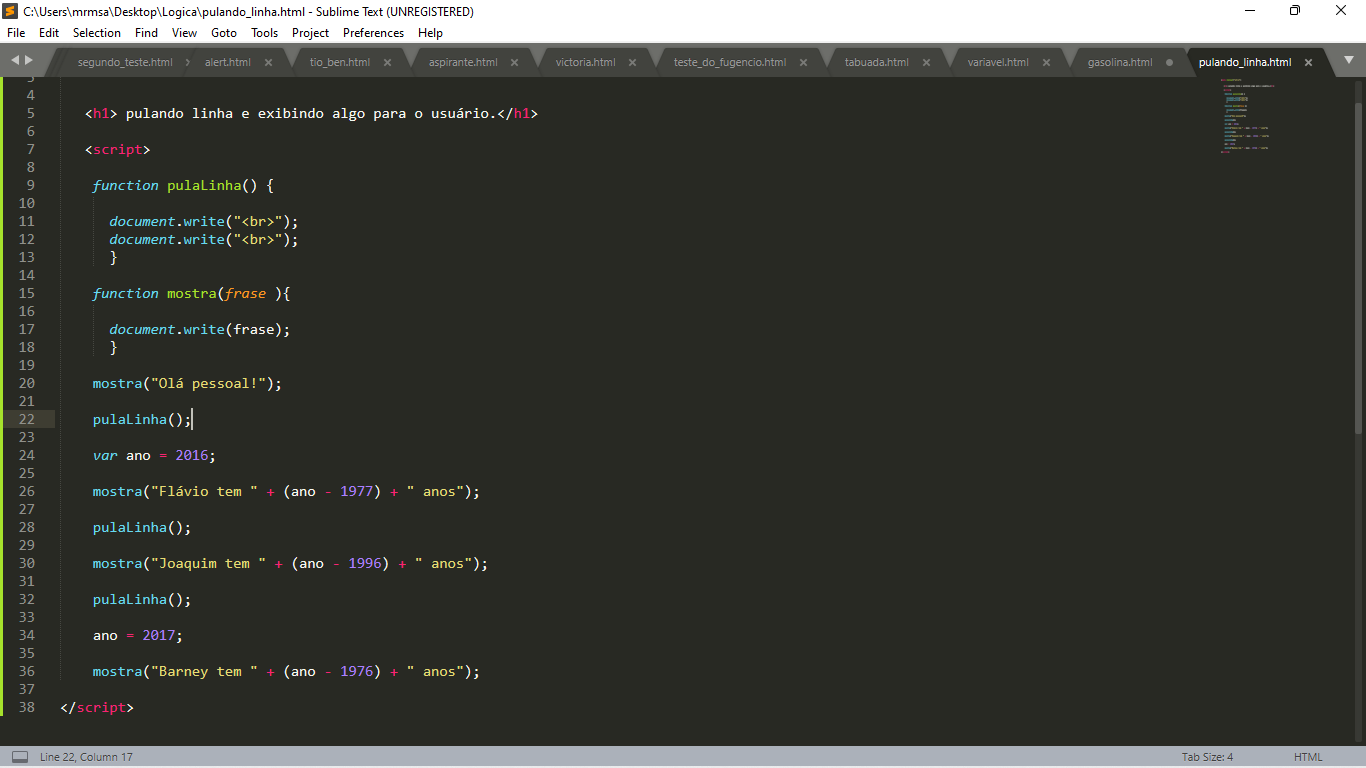Switch to the aspirante.html tab
Image resolution: width=1366 pixels, height=768 pixels.
tap(463, 62)
